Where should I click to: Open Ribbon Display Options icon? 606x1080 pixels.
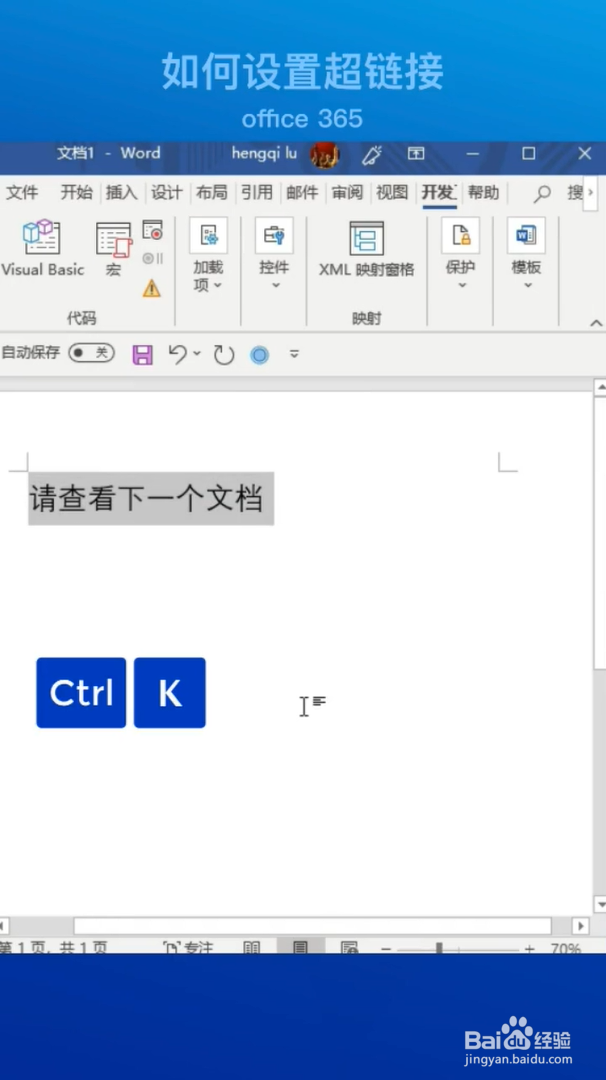point(416,154)
